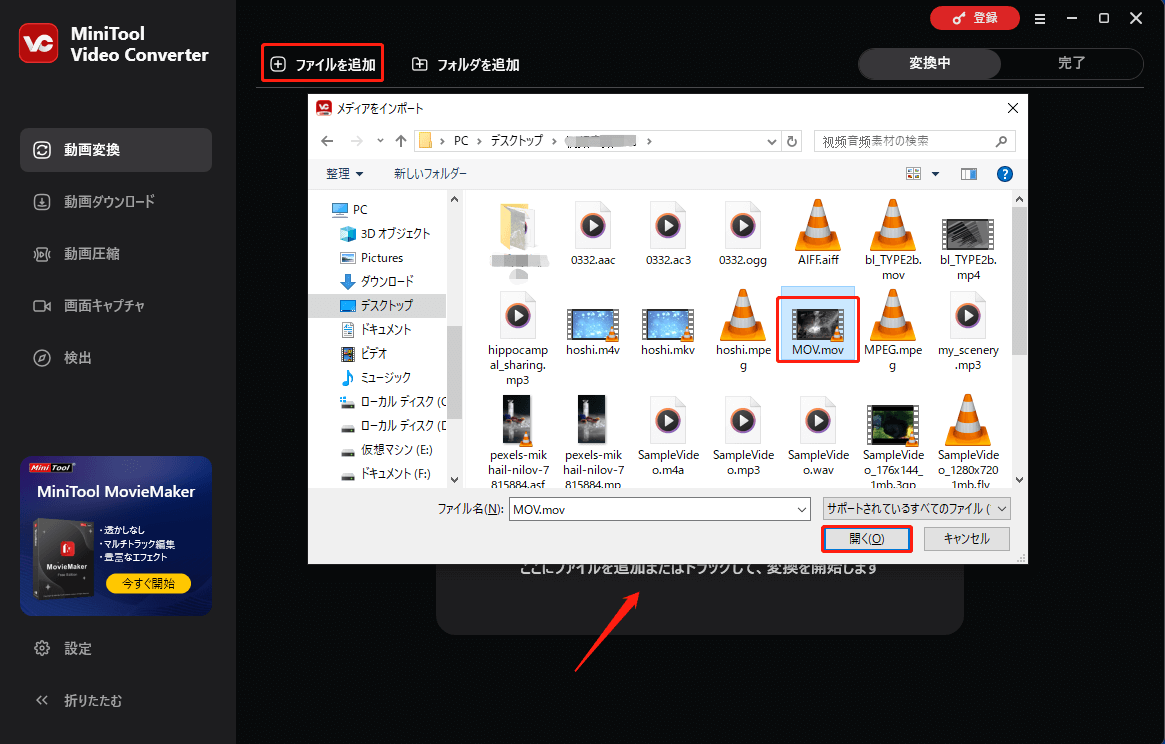Select the my_scenery.mp3 file
Image resolution: width=1165 pixels, height=744 pixels.
pos(968,330)
